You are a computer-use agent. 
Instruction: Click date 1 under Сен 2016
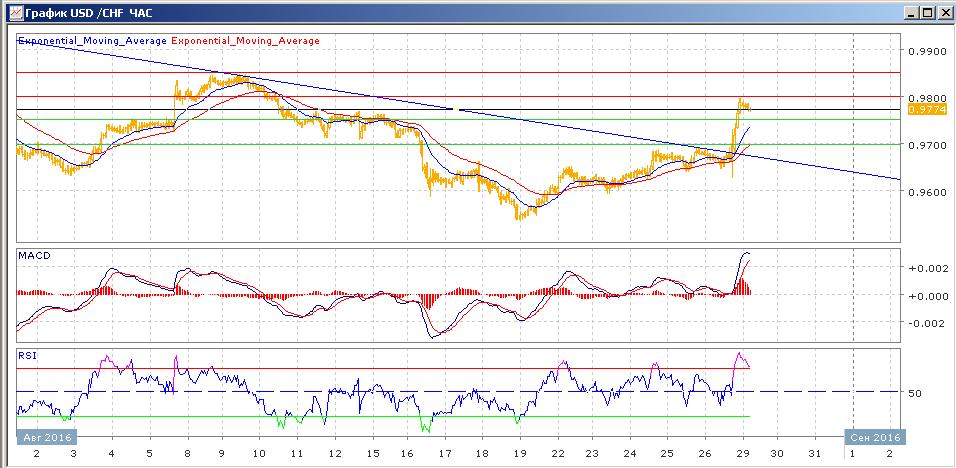pyautogui.click(x=853, y=454)
